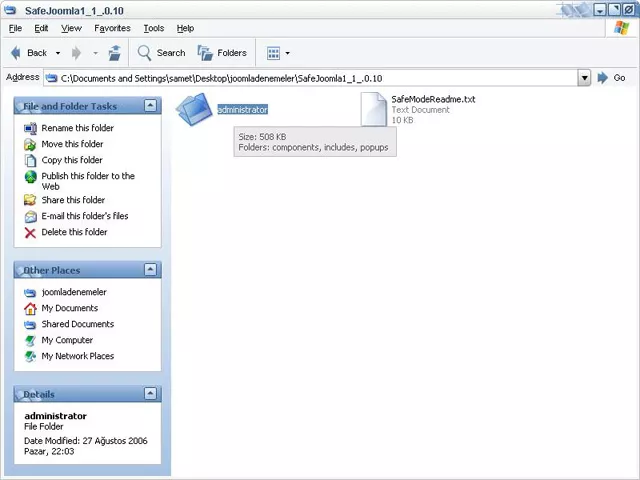Open the Forward history dropdown arrow
The height and width of the screenshot is (480, 640).
pyautogui.click(x=96, y=53)
